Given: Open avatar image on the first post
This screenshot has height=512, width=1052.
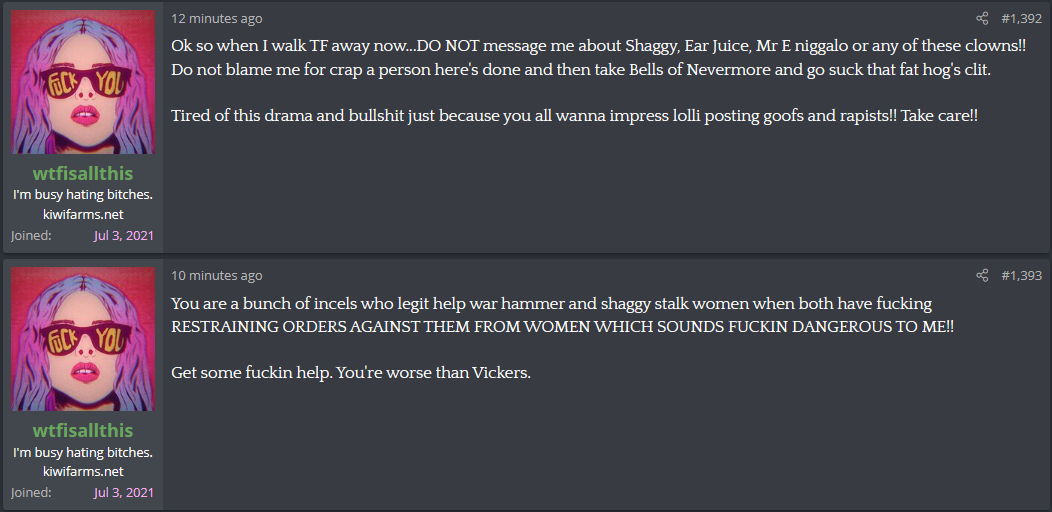Looking at the screenshot, I should [x=83, y=82].
